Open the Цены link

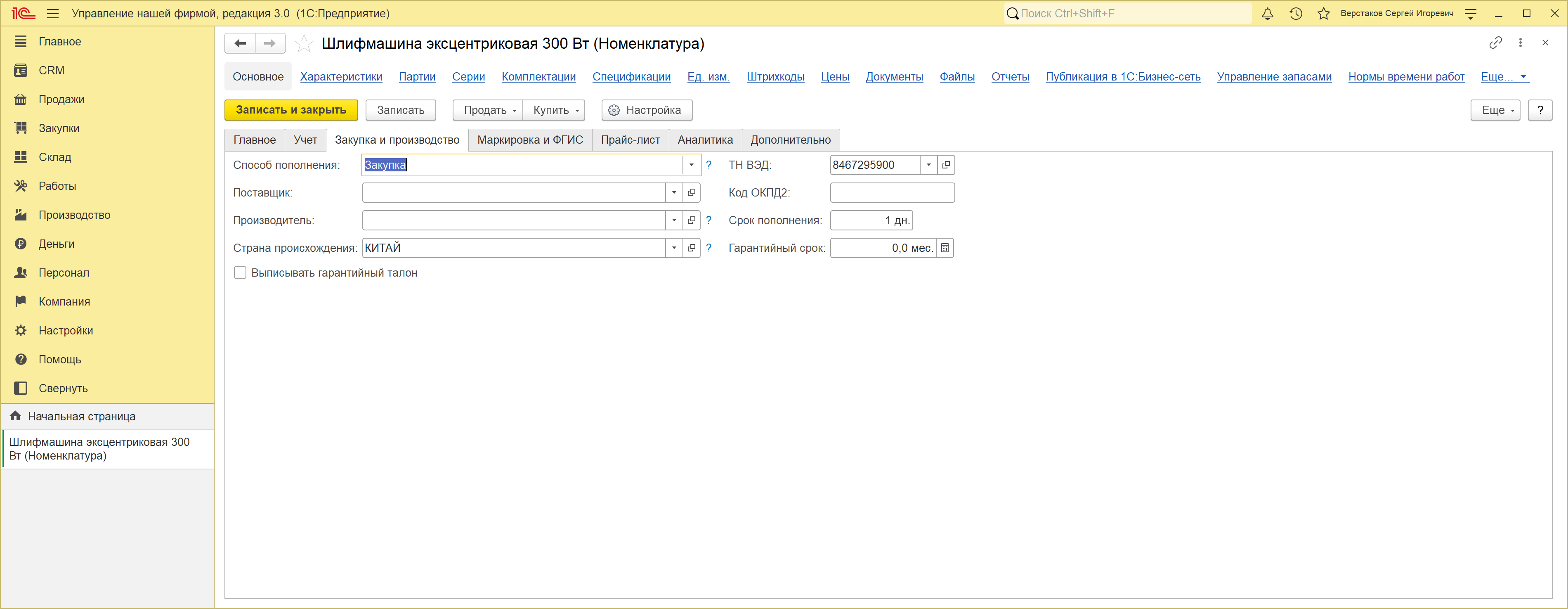click(835, 77)
